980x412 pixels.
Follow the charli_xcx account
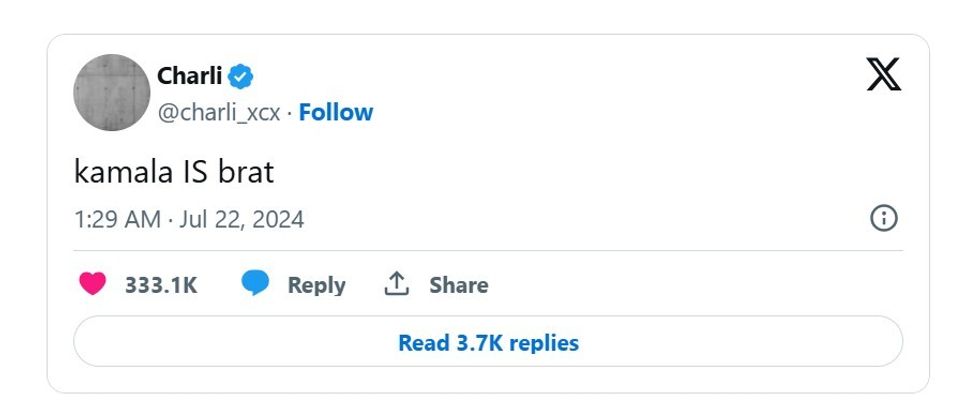click(x=336, y=113)
